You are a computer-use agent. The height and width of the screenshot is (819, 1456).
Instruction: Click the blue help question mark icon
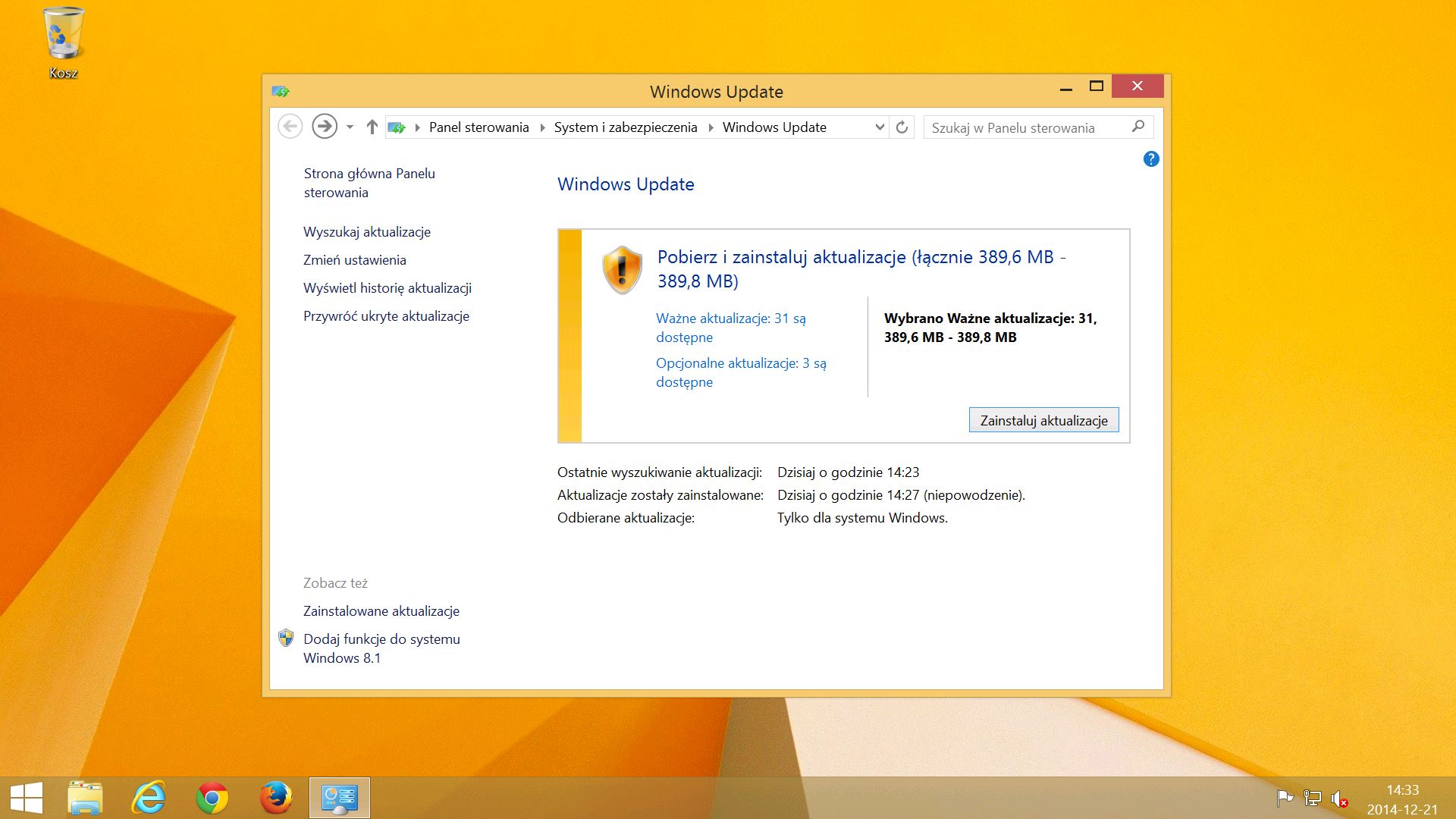(x=1150, y=159)
